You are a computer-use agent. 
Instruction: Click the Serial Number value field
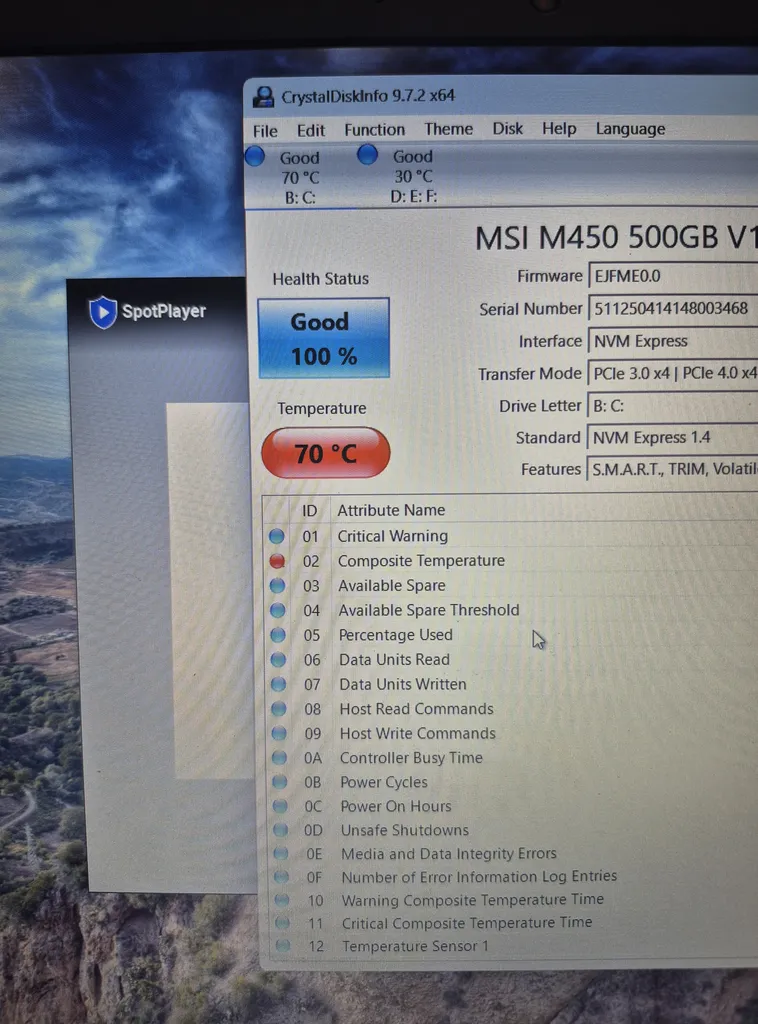click(x=670, y=308)
